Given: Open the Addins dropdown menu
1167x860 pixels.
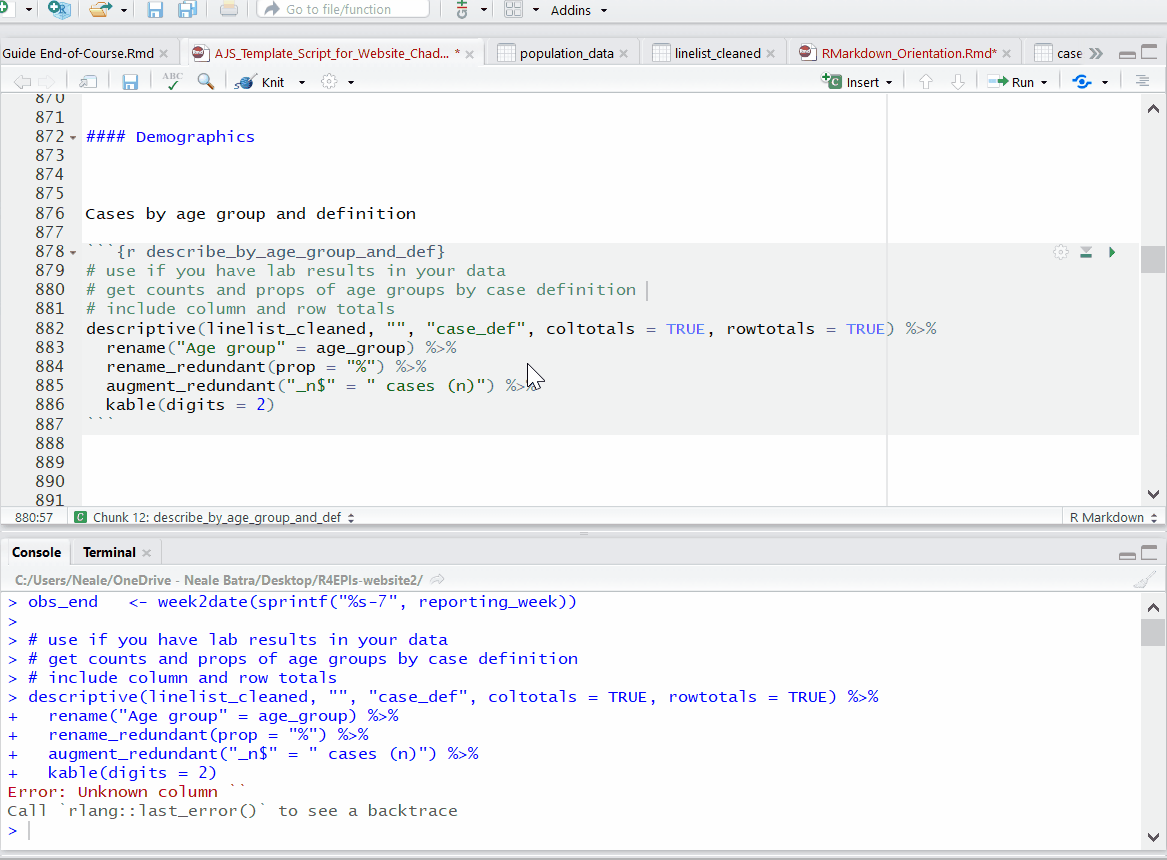Looking at the screenshot, I should [579, 10].
